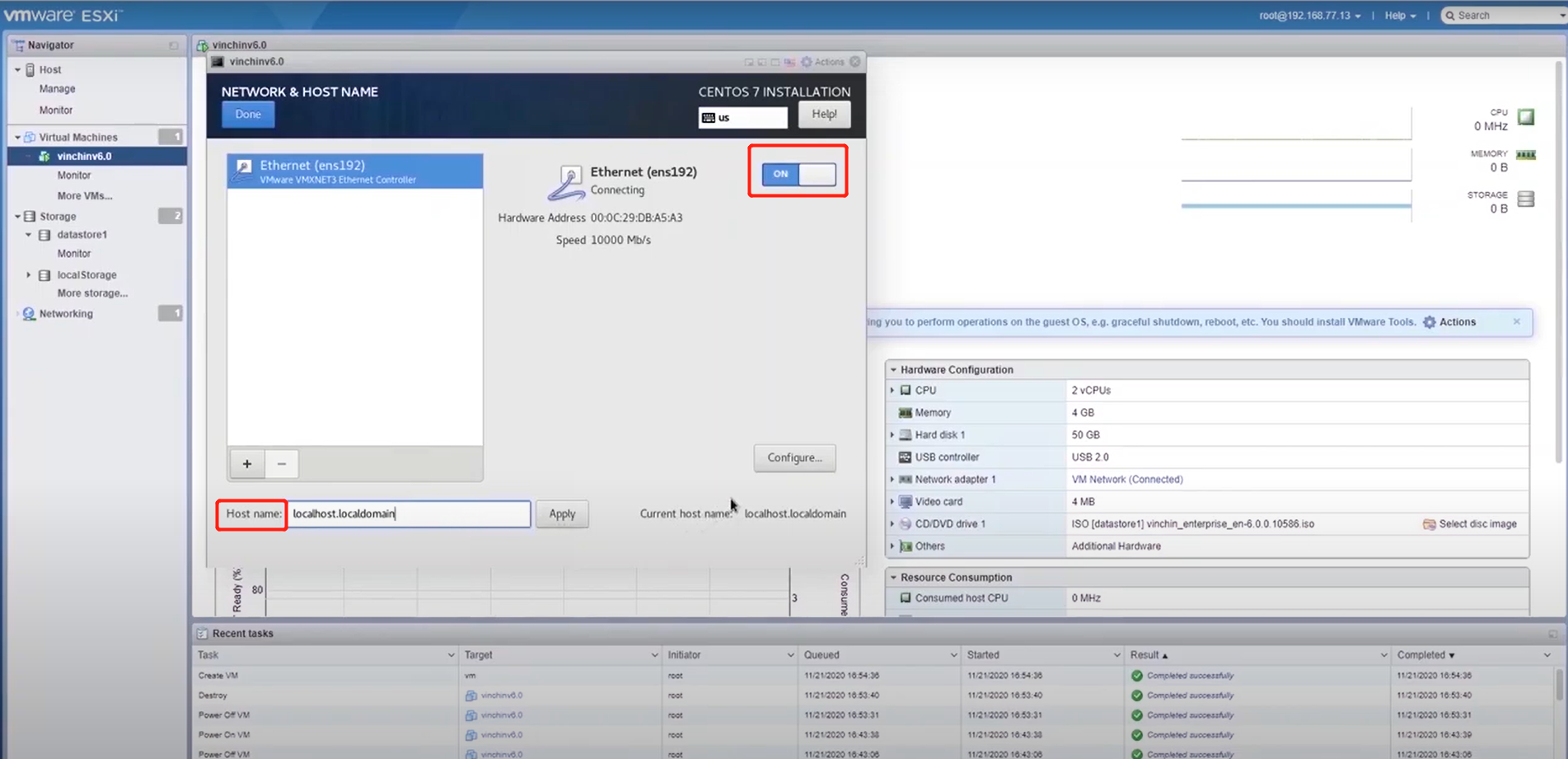Collapse the Host tree node
The image size is (1568, 759).
point(17,70)
